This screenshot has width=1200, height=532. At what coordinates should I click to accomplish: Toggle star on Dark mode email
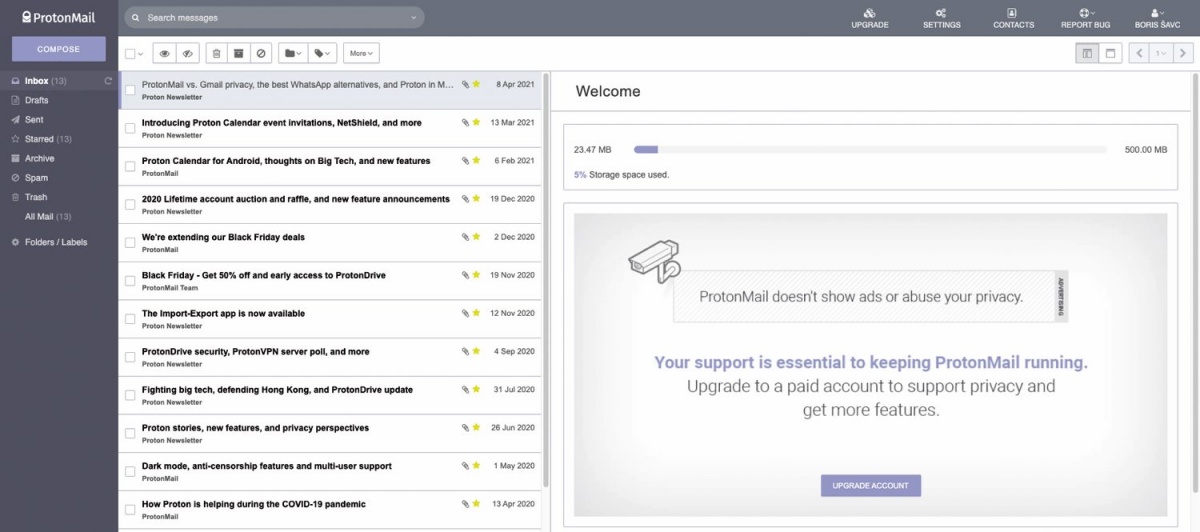476,466
